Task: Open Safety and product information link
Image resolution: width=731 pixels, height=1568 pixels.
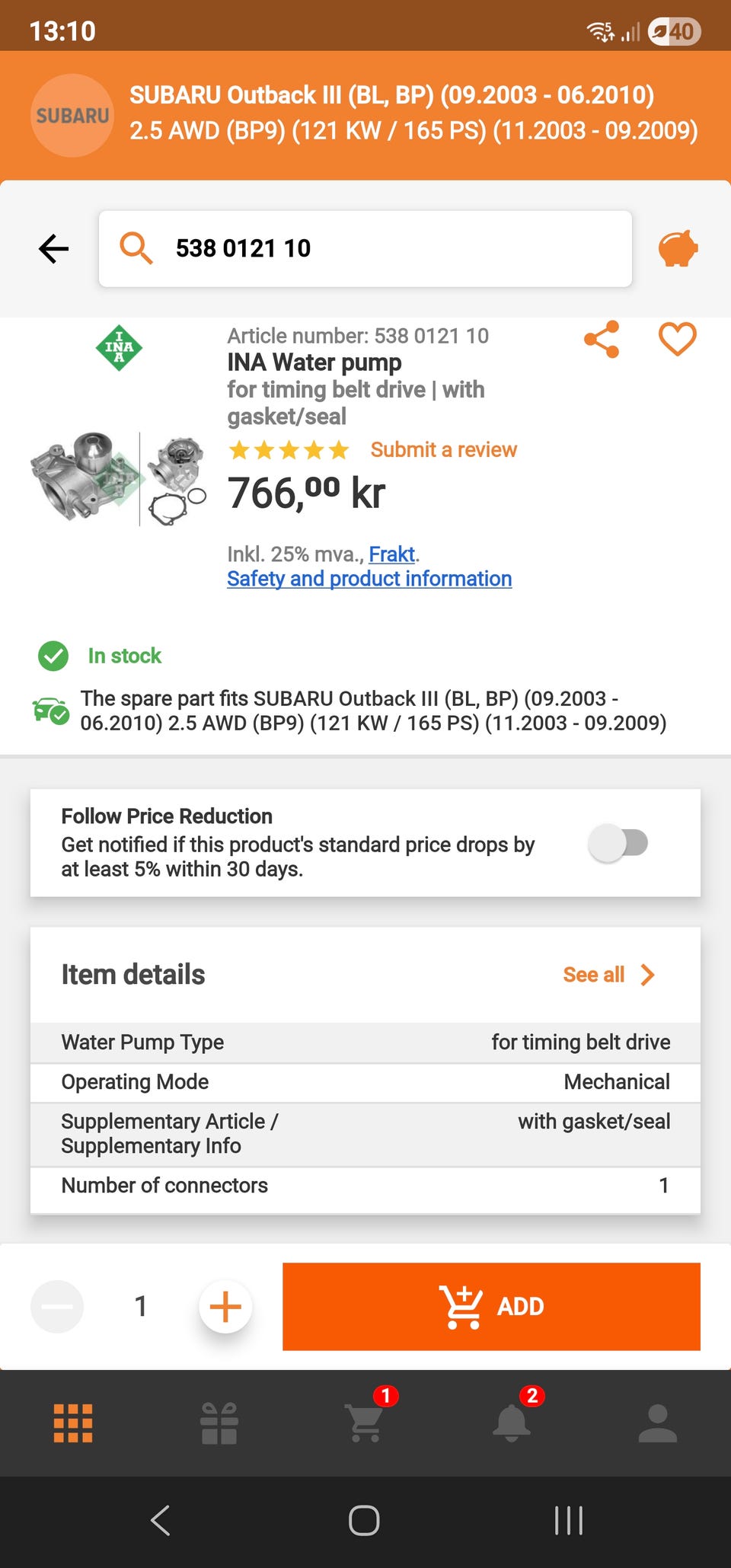Action: click(369, 579)
